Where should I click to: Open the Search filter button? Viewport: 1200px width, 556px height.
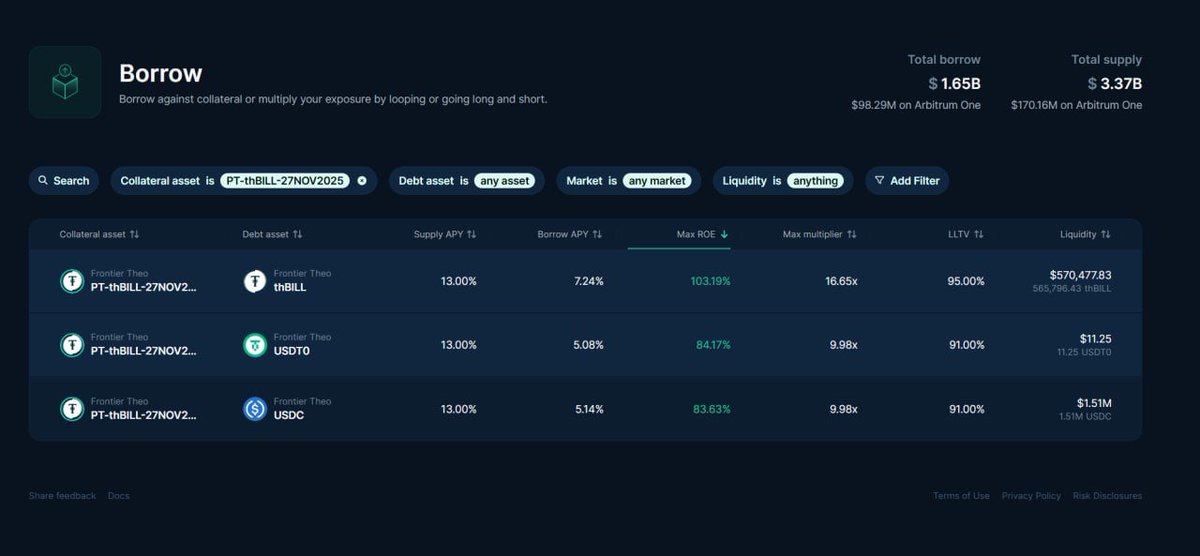click(64, 181)
